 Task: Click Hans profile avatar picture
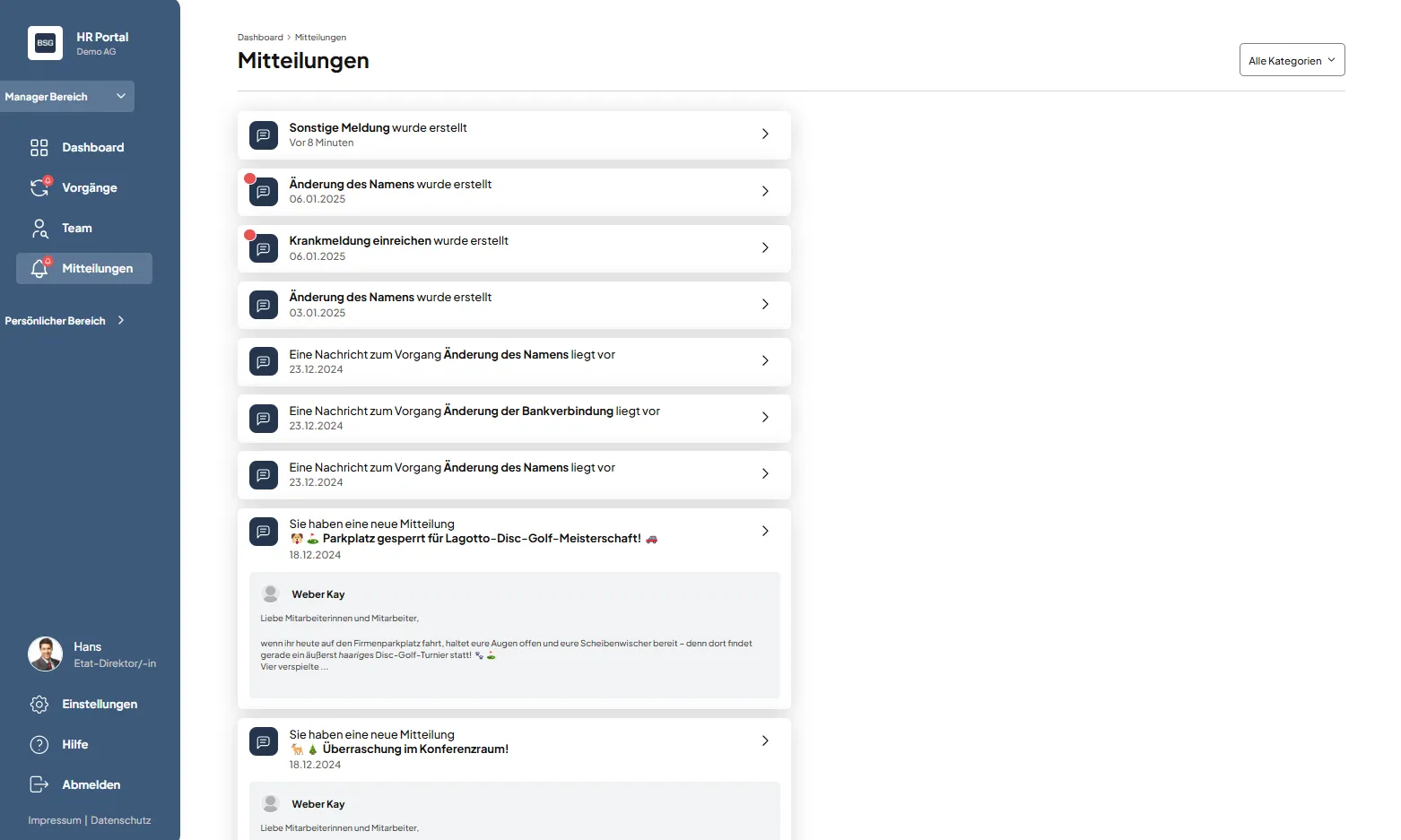click(45, 654)
